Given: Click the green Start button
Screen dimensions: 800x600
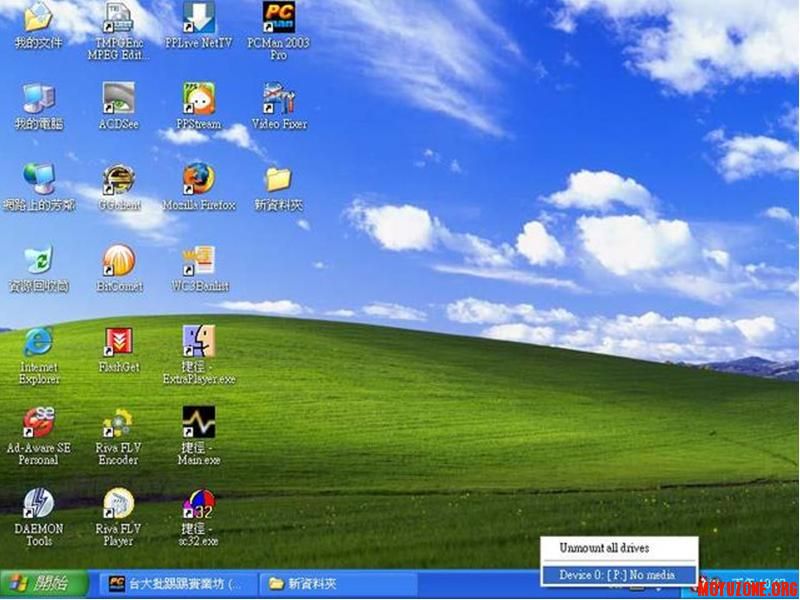Looking at the screenshot, I should click(x=38, y=583).
